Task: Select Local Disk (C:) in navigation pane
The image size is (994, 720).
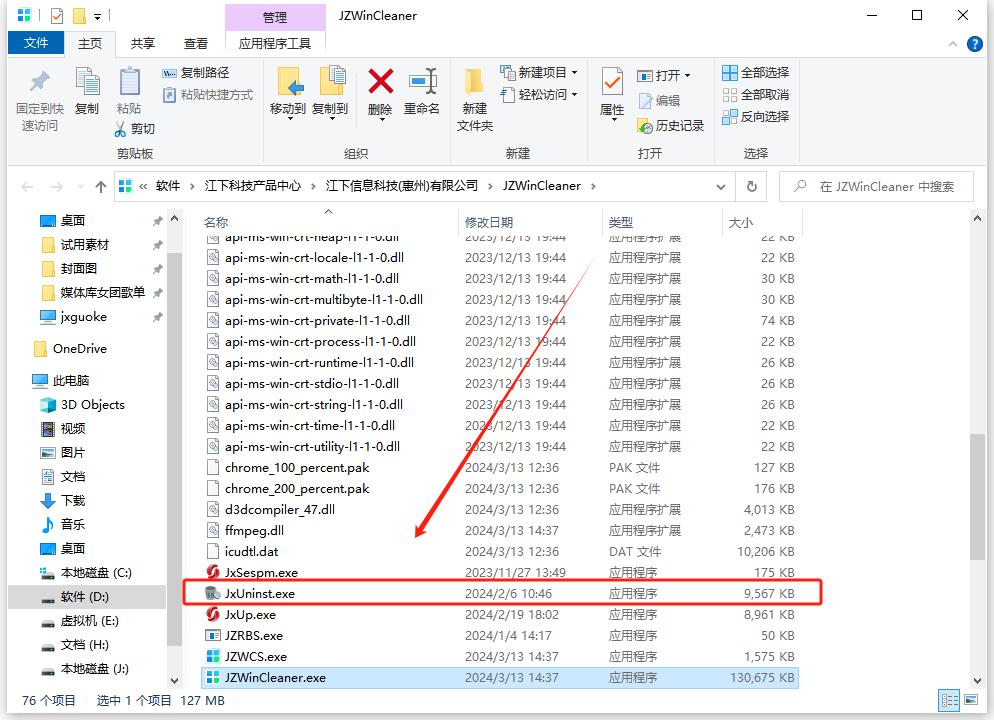Action: [x=95, y=573]
